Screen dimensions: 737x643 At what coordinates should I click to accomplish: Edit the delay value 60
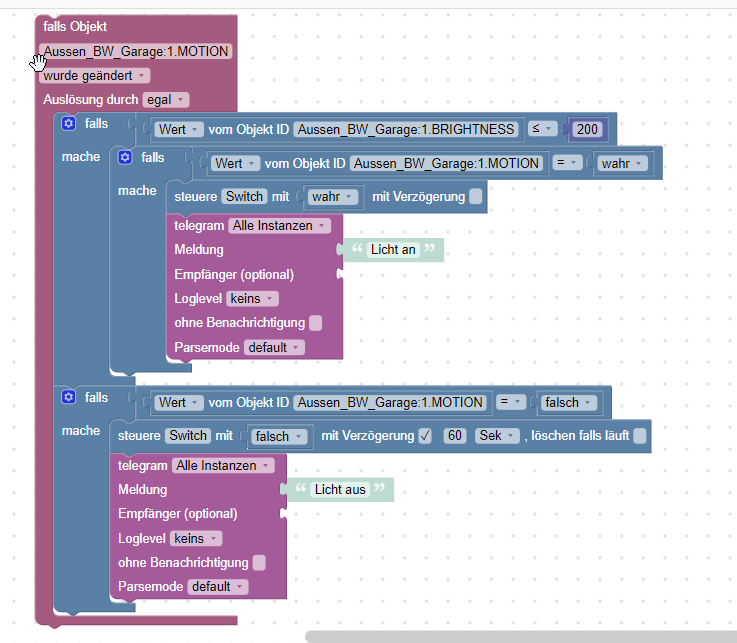pyautogui.click(x=455, y=436)
